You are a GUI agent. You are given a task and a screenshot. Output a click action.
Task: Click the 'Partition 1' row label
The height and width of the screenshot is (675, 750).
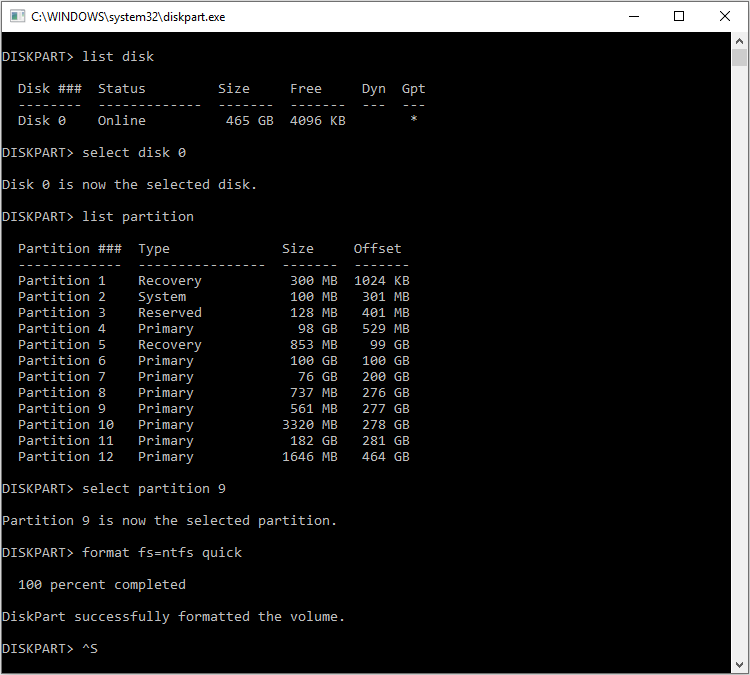click(x=62, y=281)
